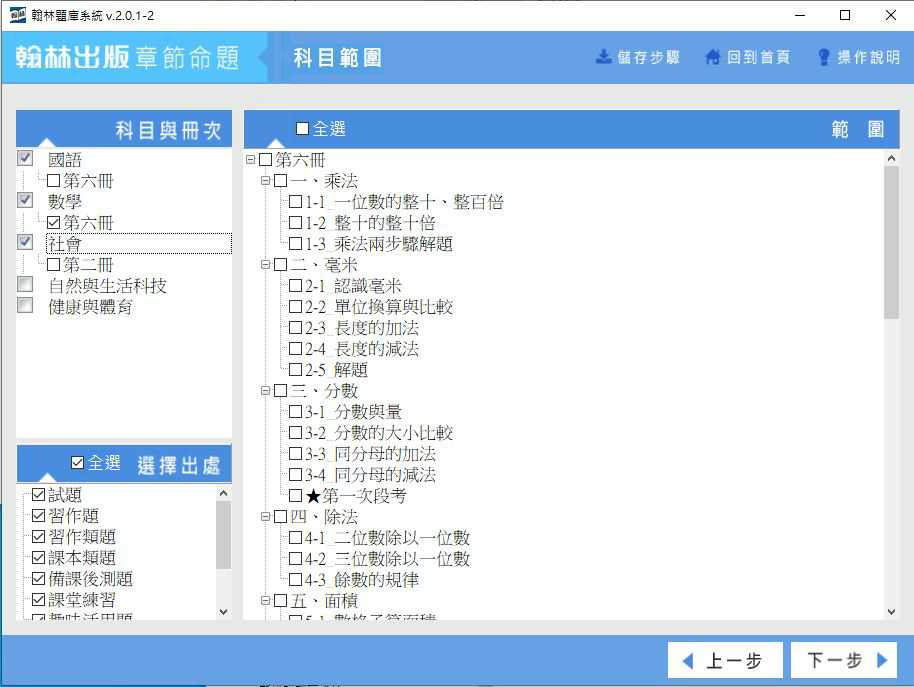The image size is (914, 687).
Task: Go to the next step 下一步
Action: pos(843,660)
